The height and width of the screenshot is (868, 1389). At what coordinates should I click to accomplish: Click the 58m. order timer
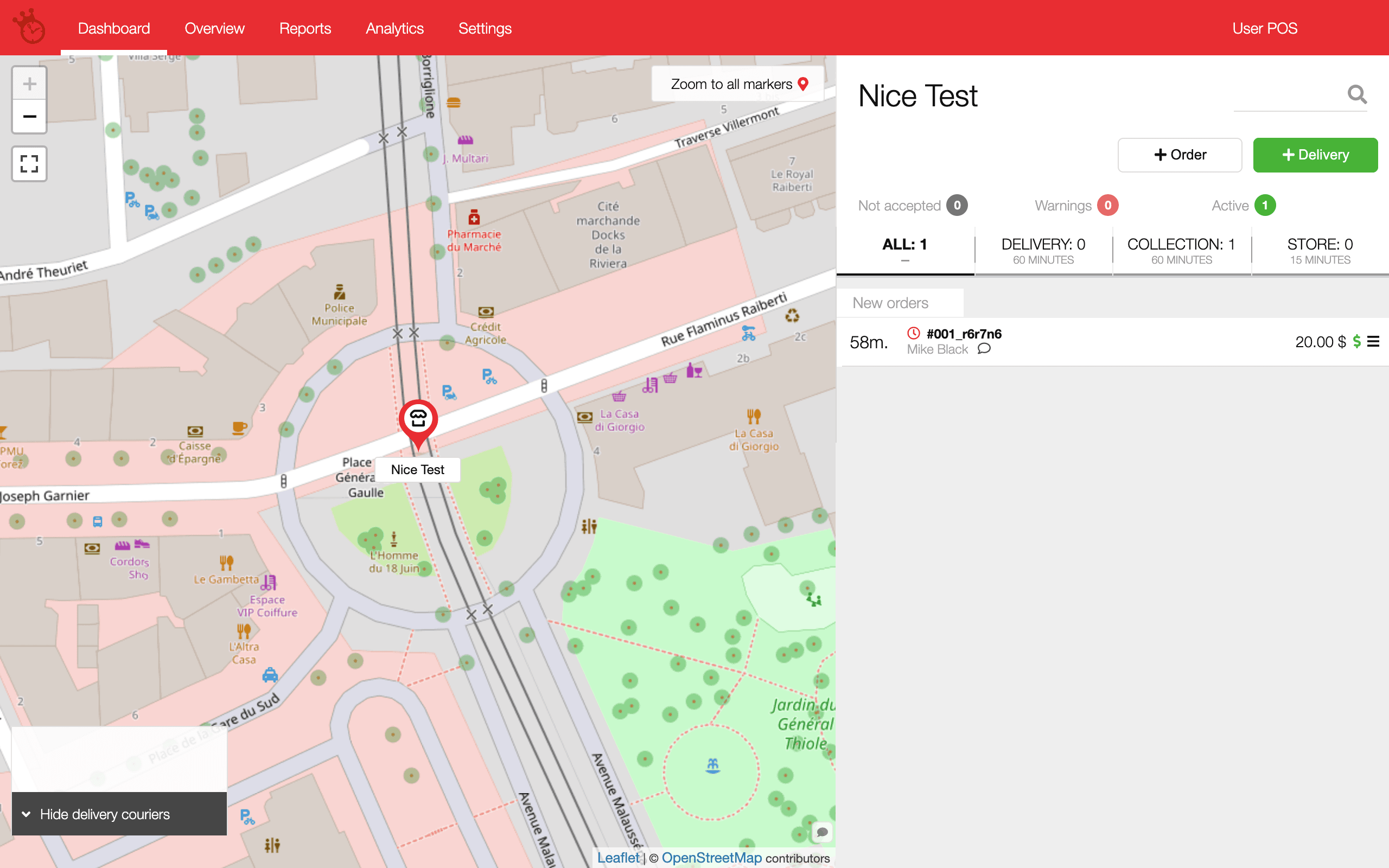click(x=869, y=342)
